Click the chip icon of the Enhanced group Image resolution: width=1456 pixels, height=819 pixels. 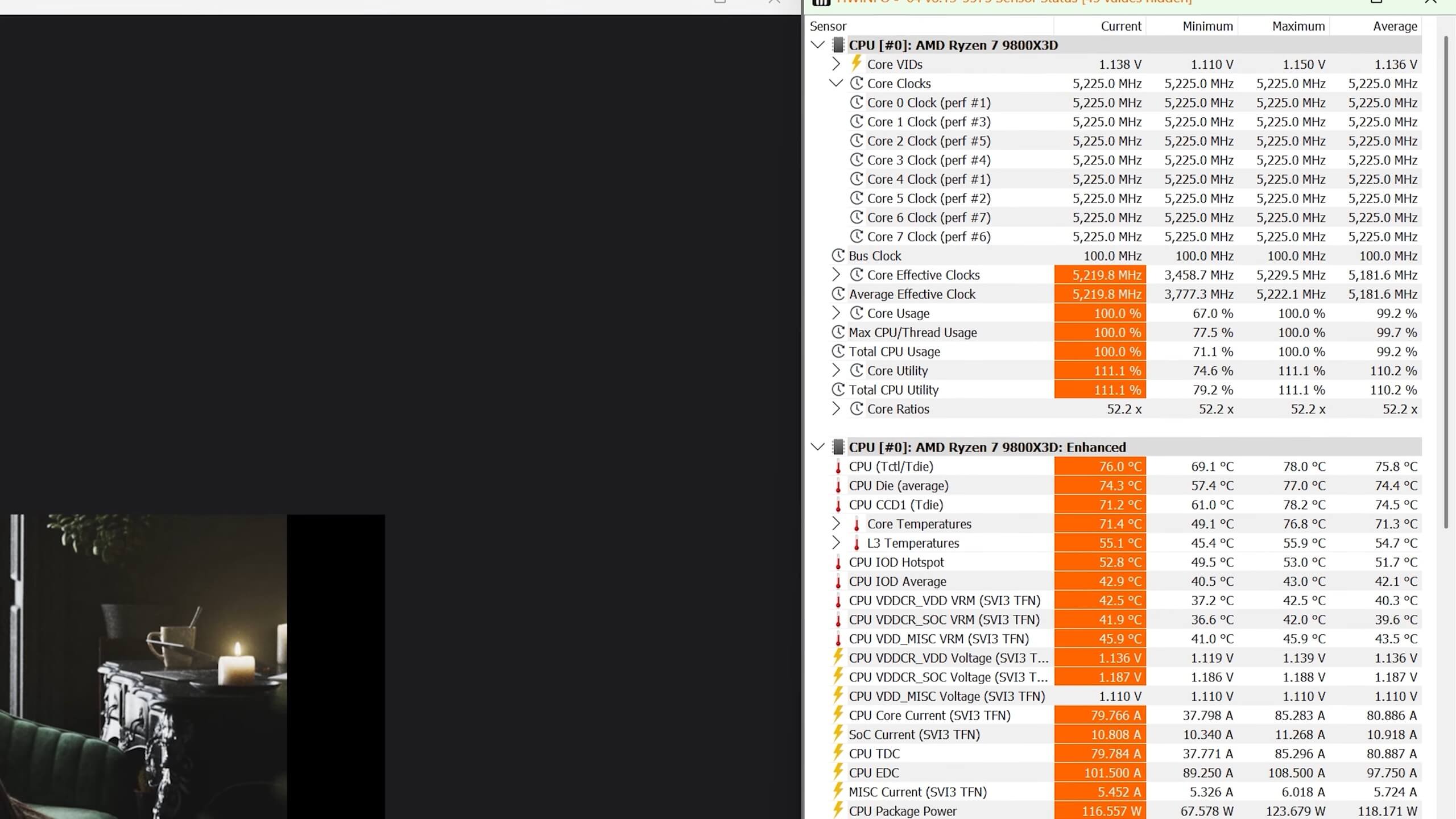coord(838,447)
